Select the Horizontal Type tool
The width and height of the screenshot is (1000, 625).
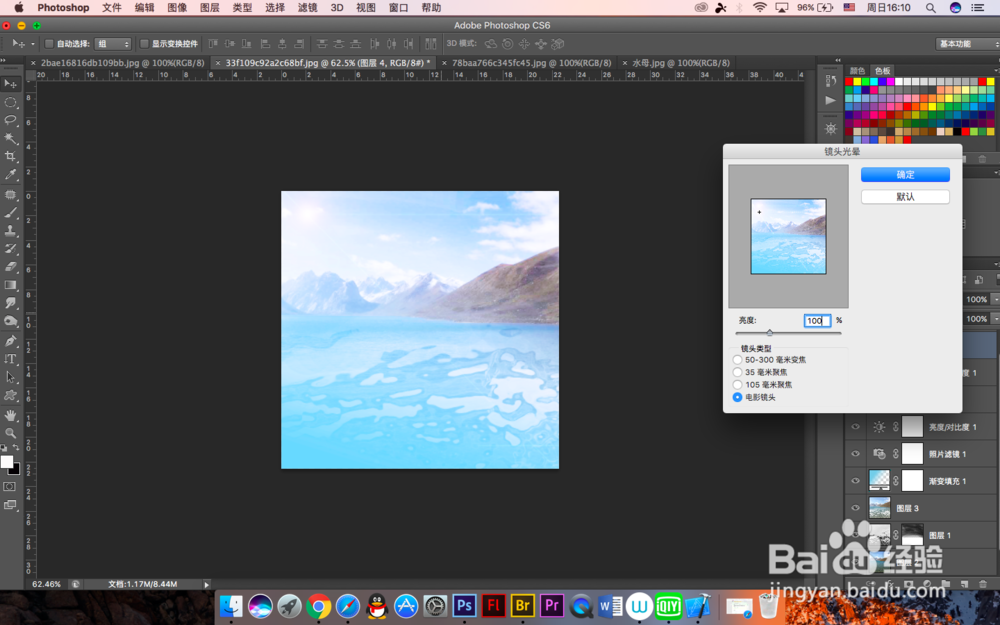(10, 359)
